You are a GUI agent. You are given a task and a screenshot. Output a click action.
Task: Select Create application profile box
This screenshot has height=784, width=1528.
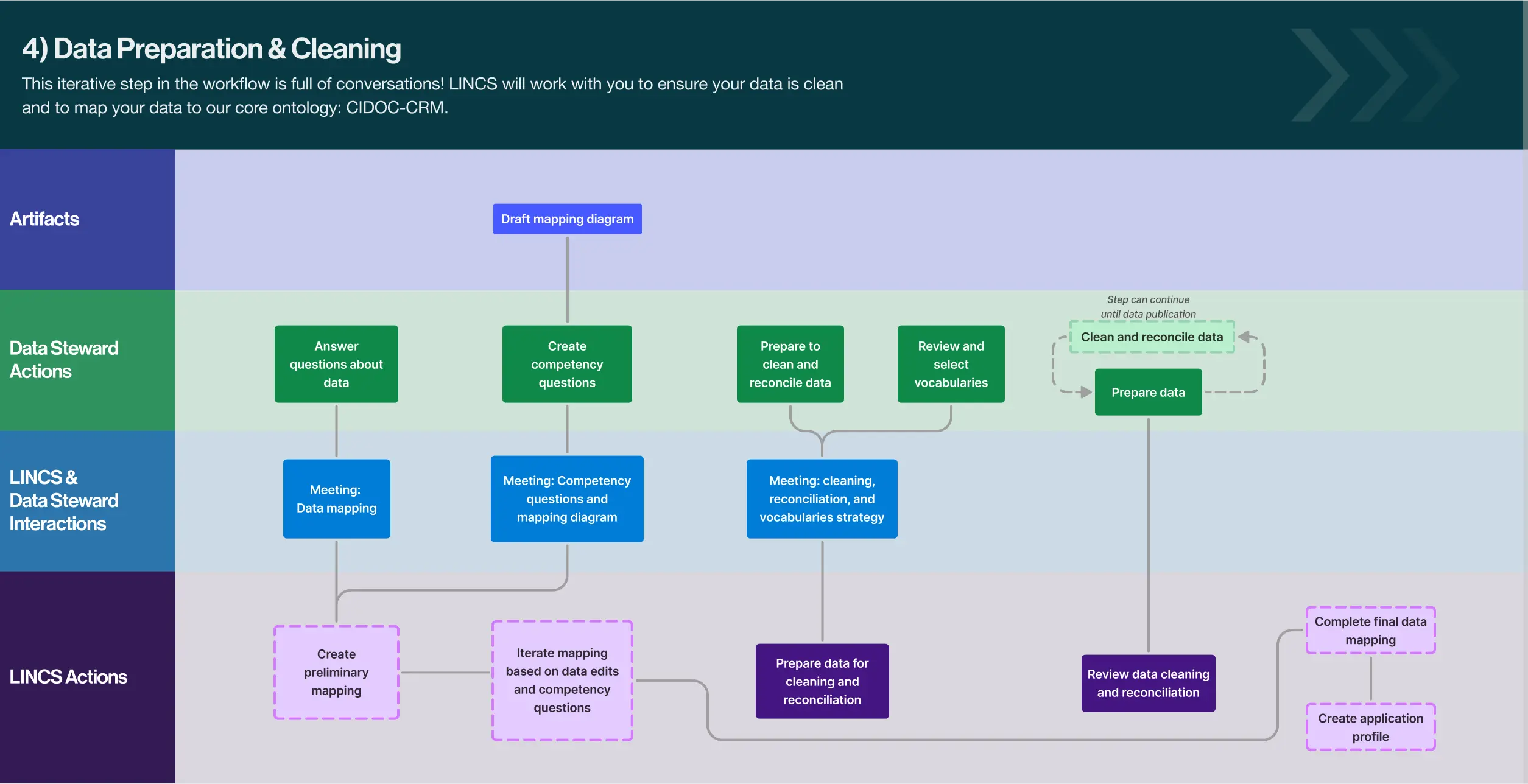pyautogui.click(x=1370, y=727)
